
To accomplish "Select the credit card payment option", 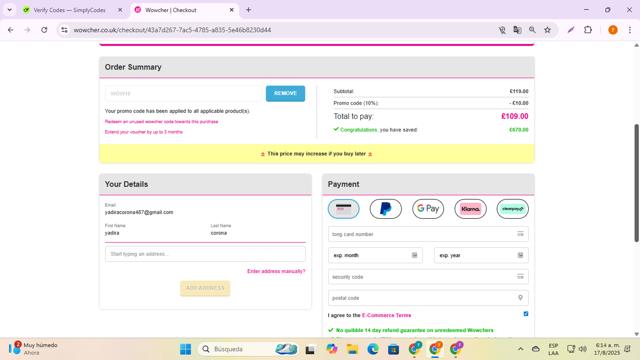I will 344,209.
